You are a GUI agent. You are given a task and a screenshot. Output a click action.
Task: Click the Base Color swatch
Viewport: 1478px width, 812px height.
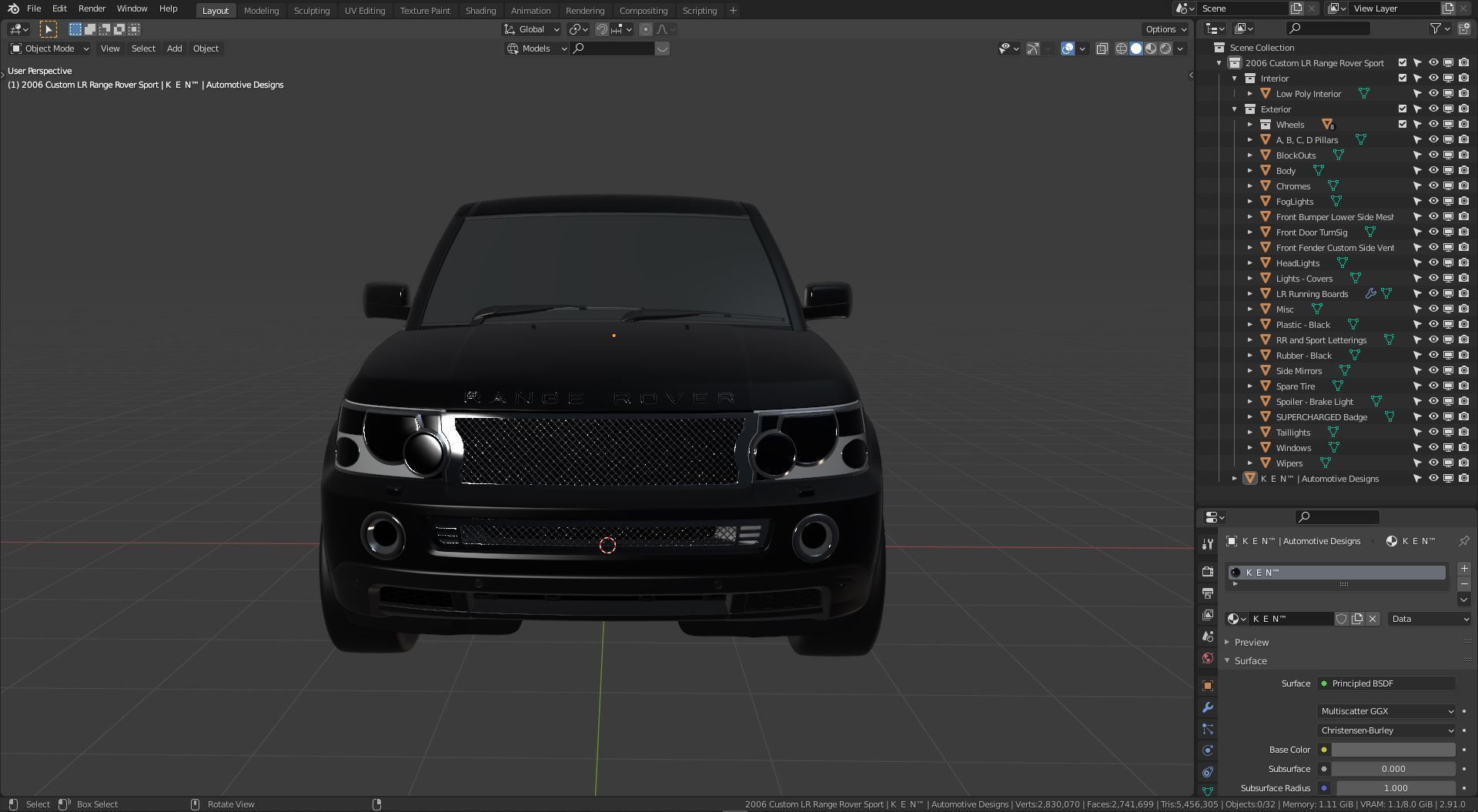(x=1393, y=750)
